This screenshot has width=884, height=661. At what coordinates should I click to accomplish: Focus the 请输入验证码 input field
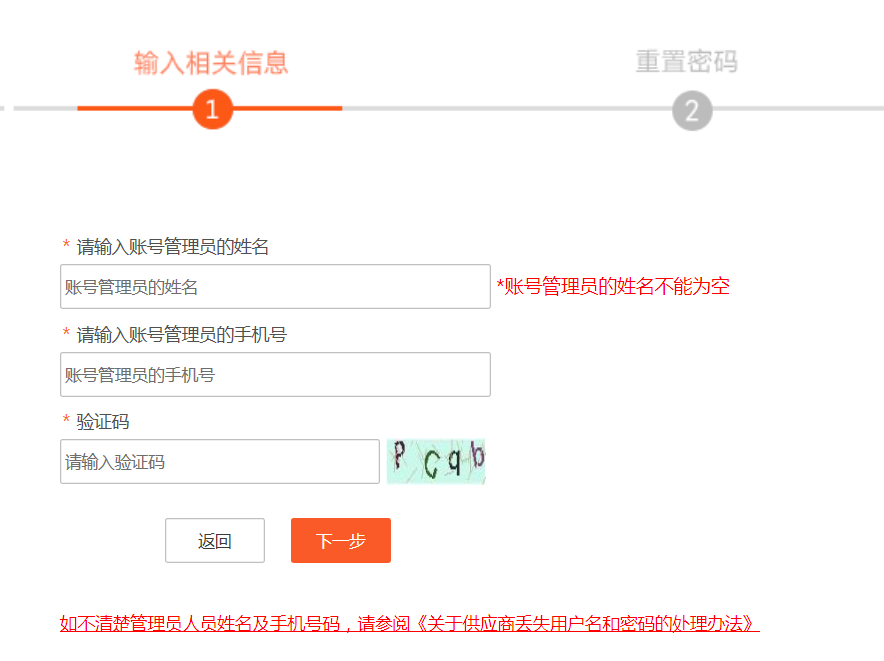click(x=220, y=461)
